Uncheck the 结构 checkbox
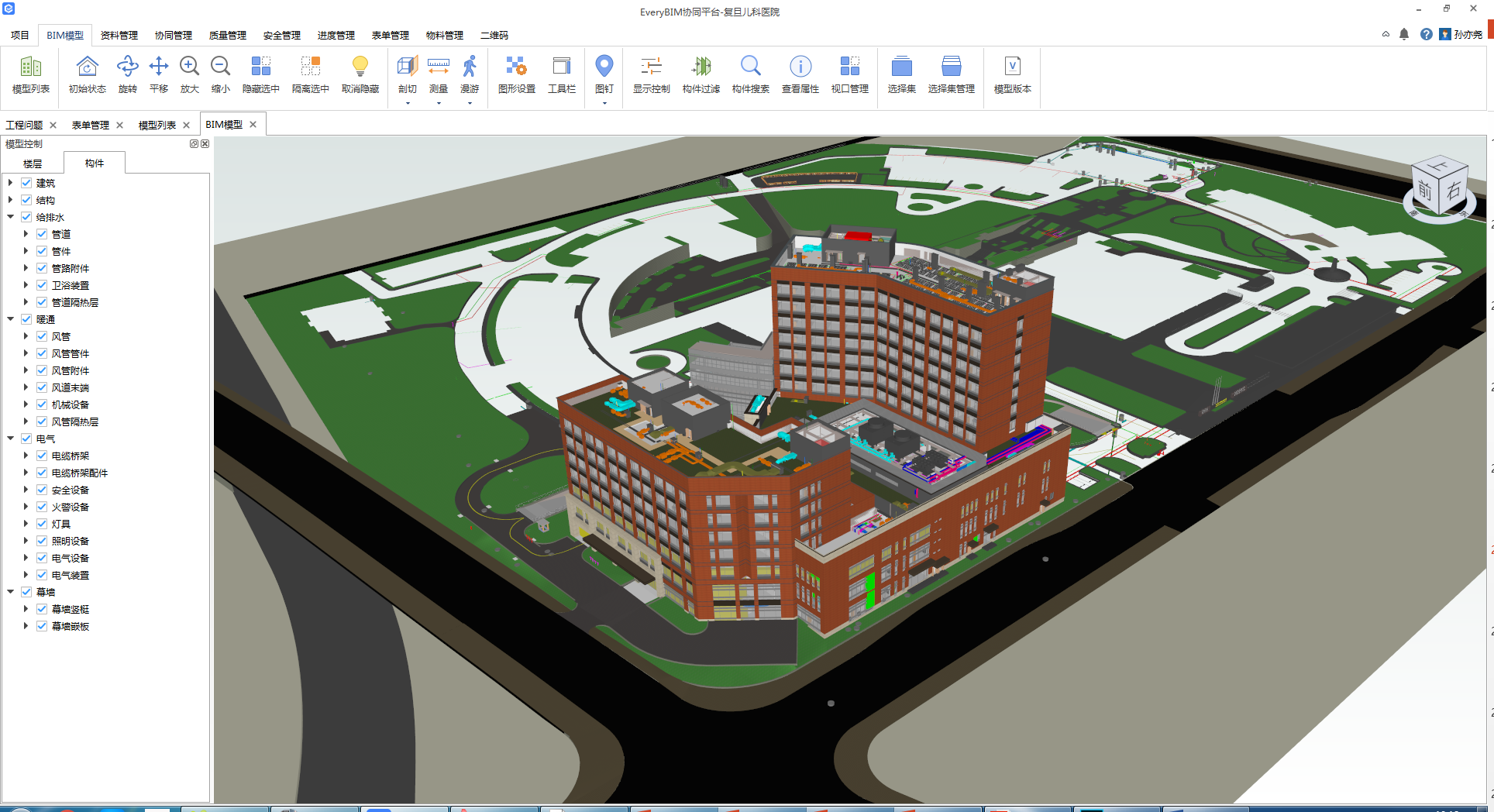The image size is (1494, 812). [x=26, y=200]
